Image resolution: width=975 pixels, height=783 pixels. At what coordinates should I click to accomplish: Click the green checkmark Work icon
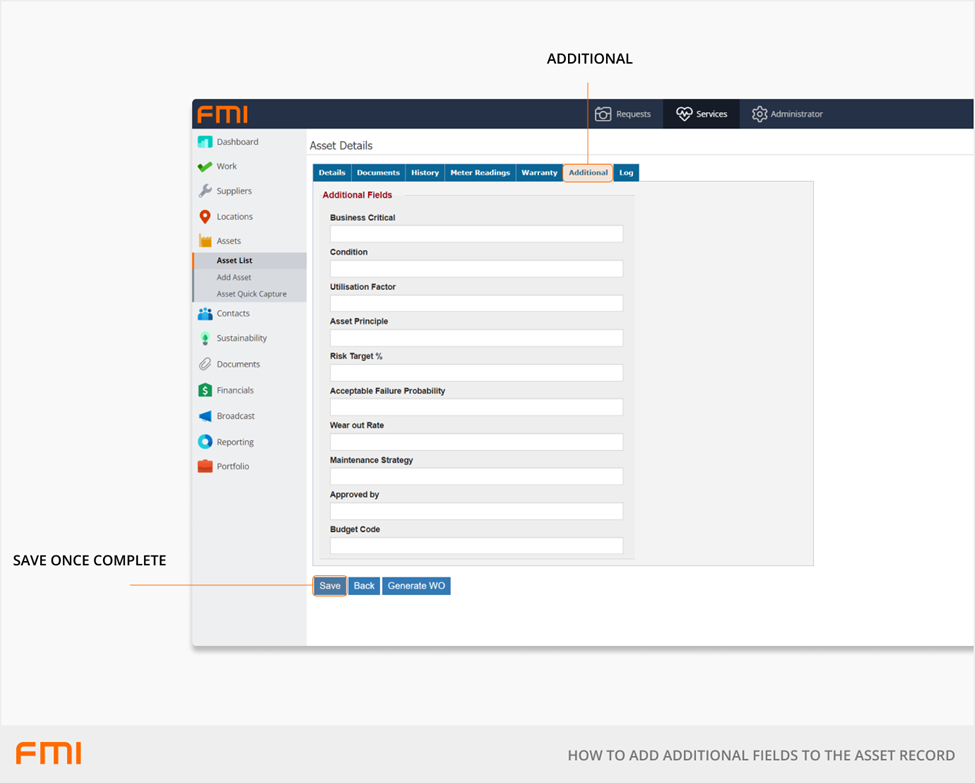205,167
